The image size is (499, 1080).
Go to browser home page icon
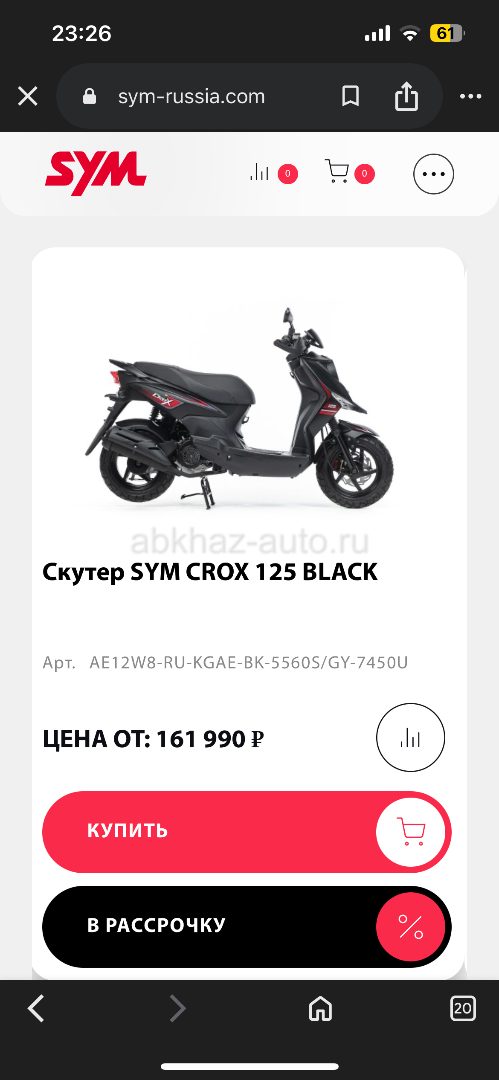point(320,1010)
